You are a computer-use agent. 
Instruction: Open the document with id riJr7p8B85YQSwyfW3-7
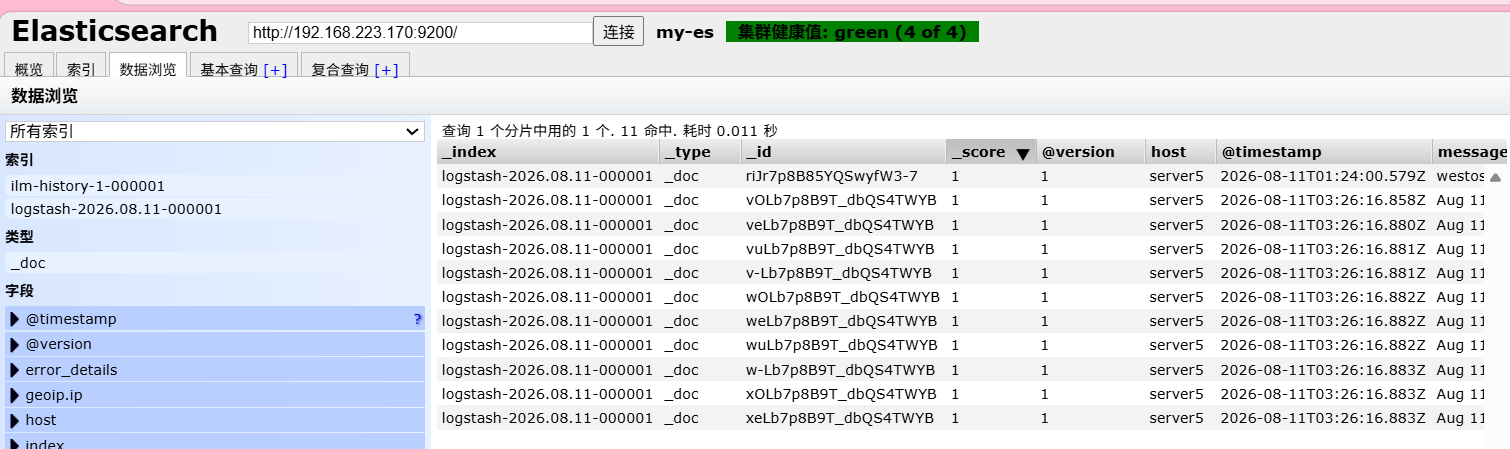point(832,176)
